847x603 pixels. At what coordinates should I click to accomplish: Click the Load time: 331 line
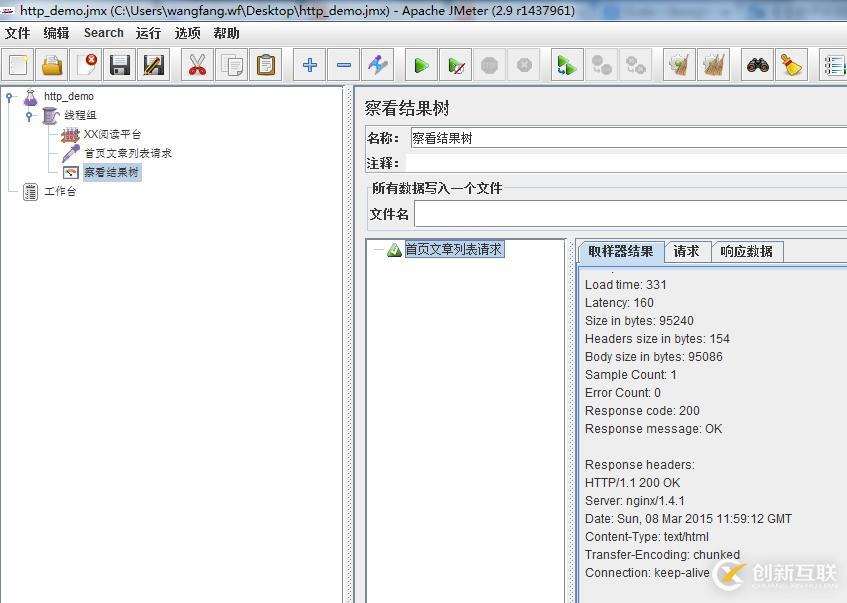[626, 285]
